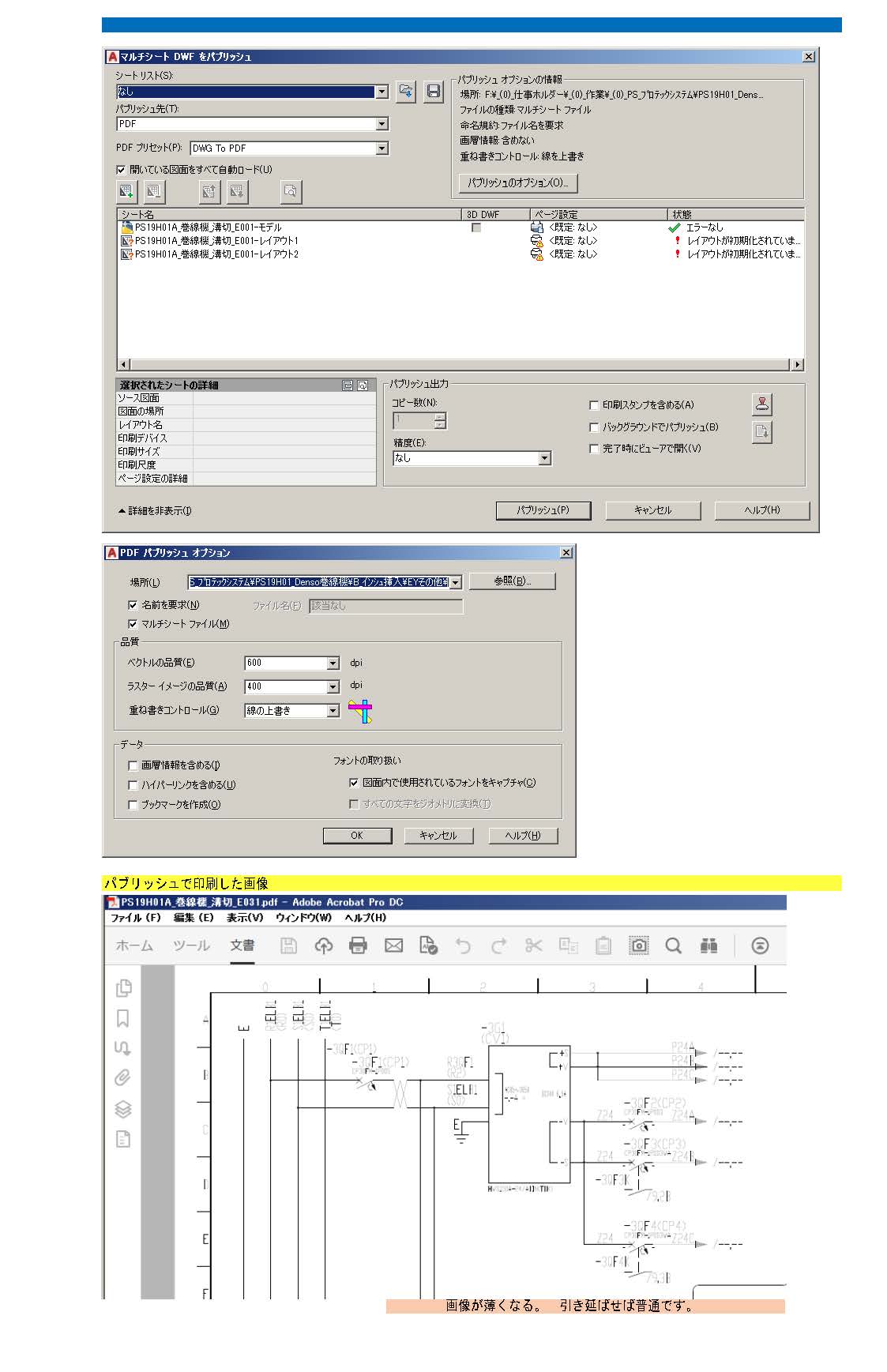Click right arrow of sheet list scrollbar
887x1372 pixels.
(x=798, y=365)
